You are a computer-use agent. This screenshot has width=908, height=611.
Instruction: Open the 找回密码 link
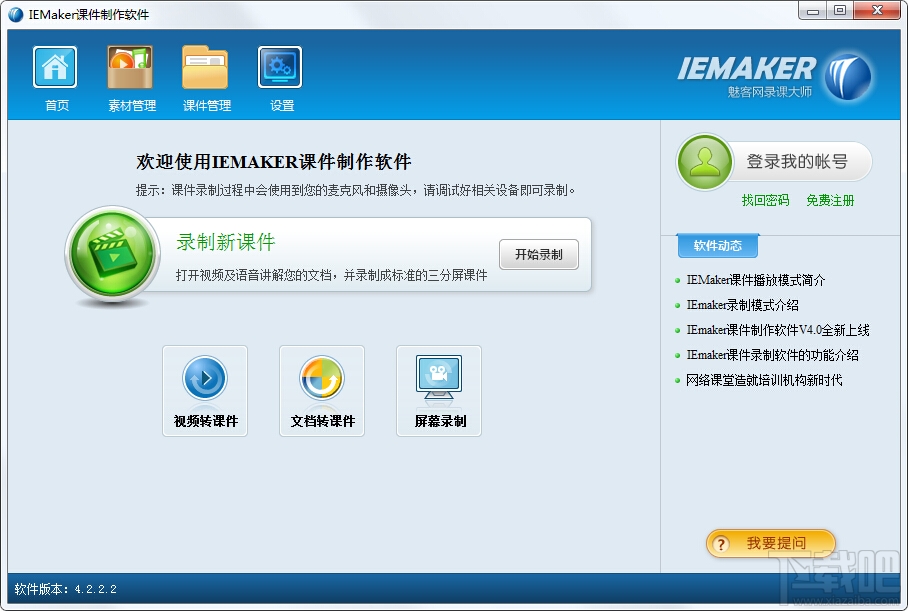(x=765, y=200)
